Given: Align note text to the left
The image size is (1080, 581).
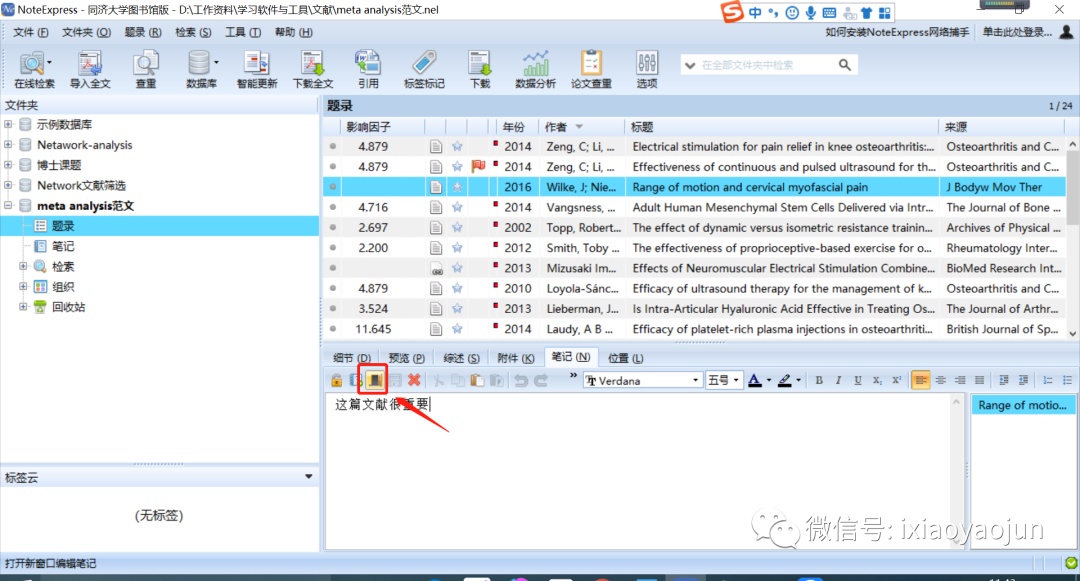Looking at the screenshot, I should coord(920,380).
